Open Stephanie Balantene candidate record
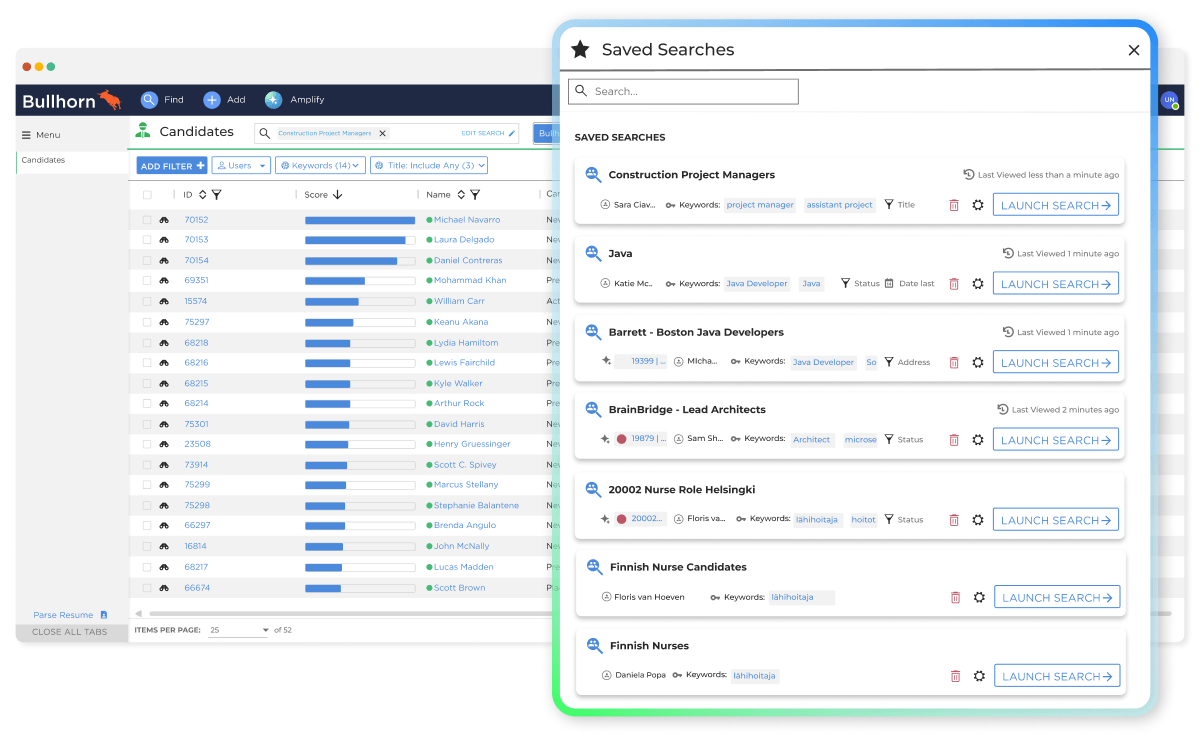 point(476,506)
